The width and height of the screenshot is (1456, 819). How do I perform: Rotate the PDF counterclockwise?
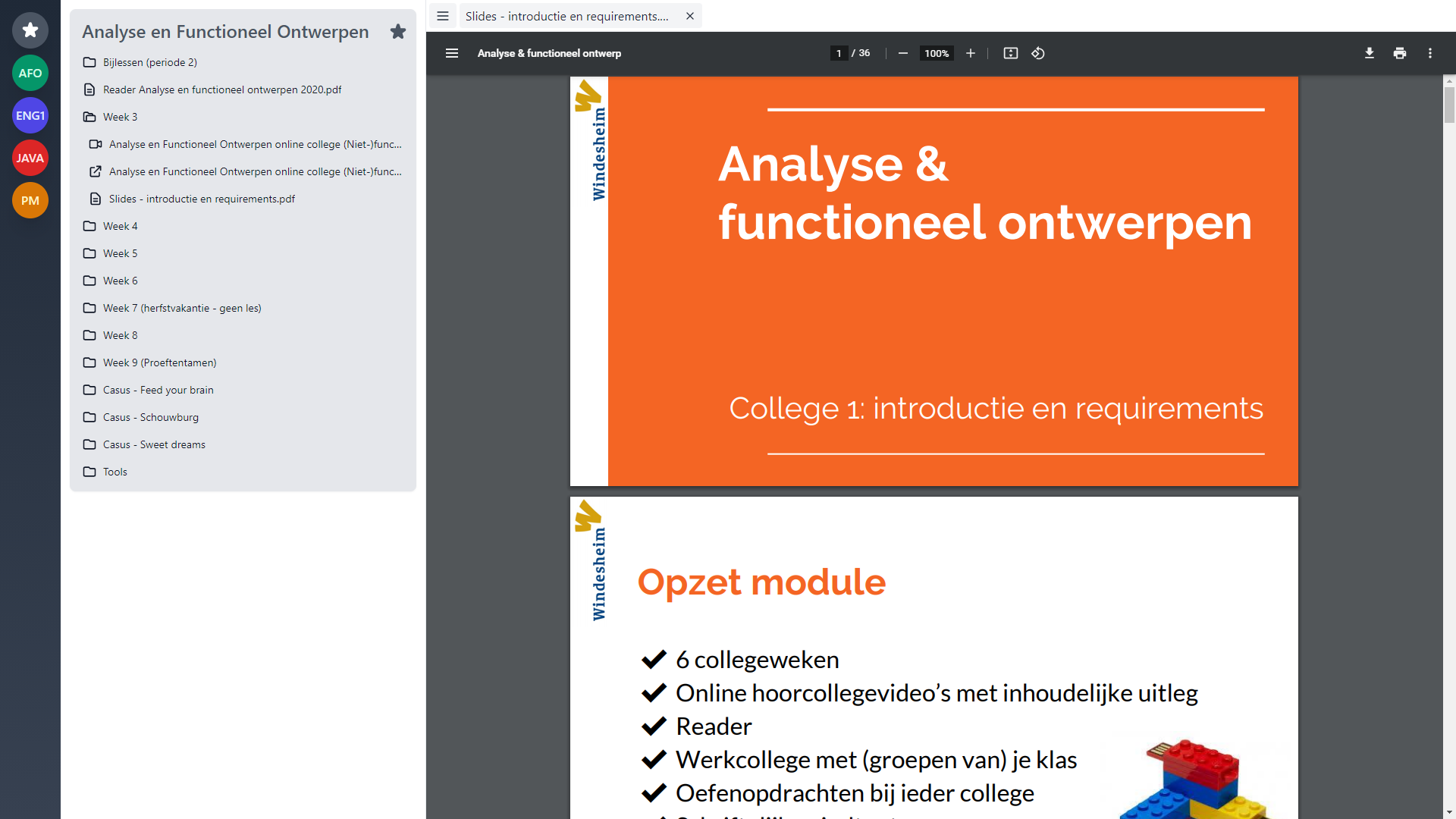[1038, 53]
